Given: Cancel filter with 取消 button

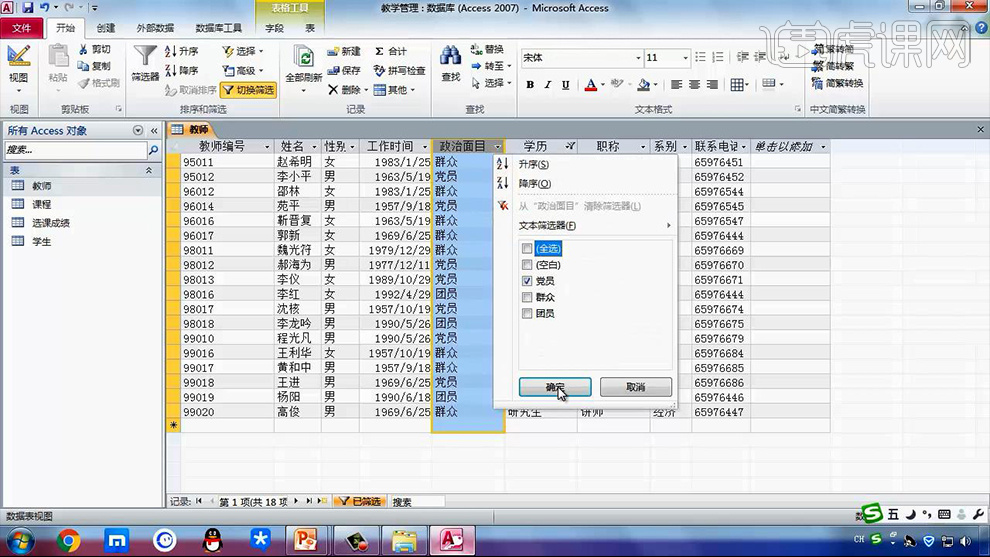Looking at the screenshot, I should click(x=636, y=387).
